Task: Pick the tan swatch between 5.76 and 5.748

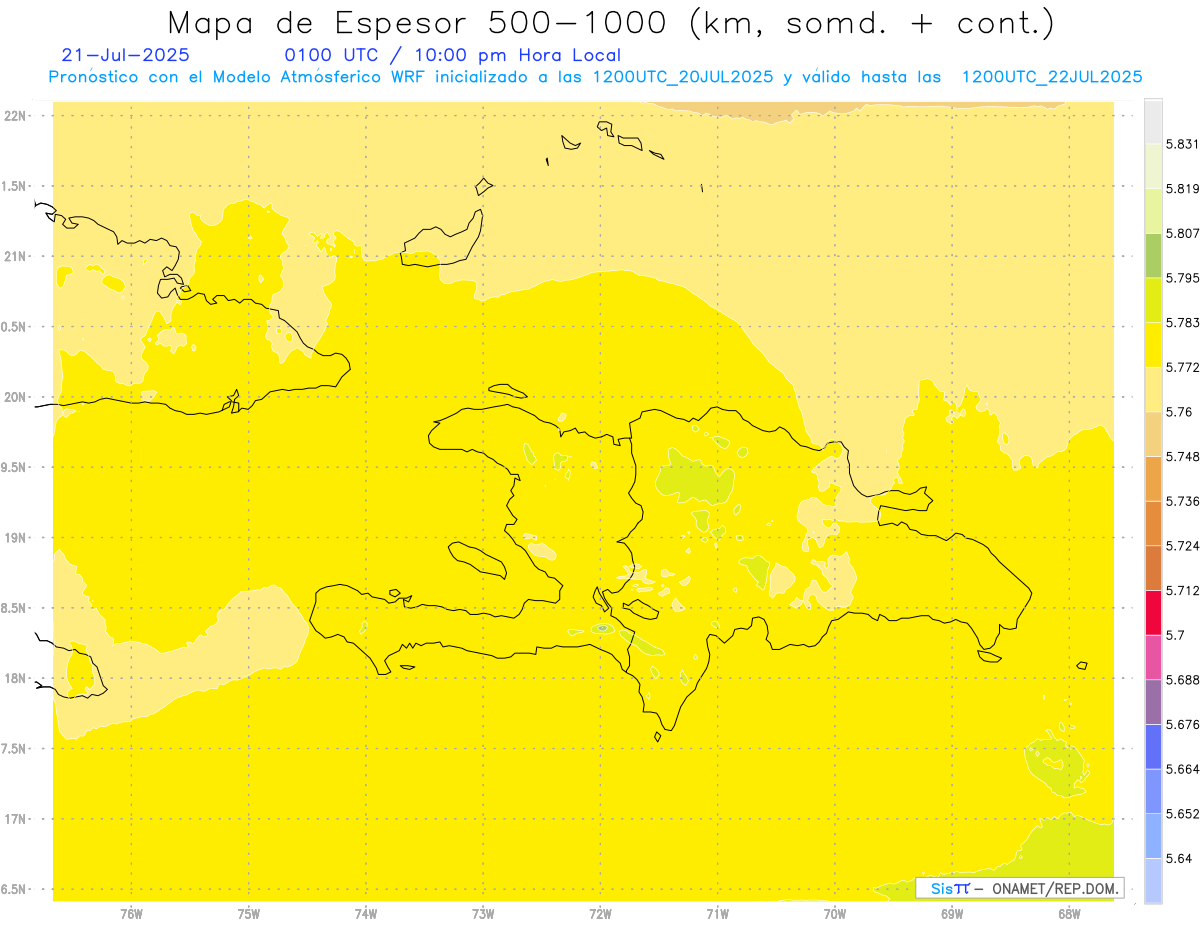Action: 1153,434
